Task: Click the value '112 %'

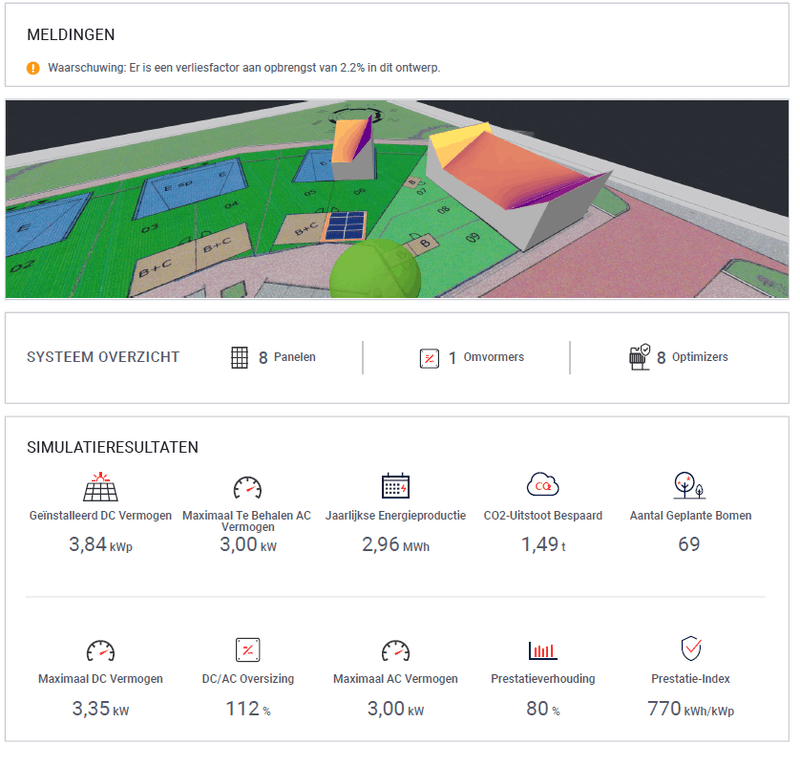Action: (248, 709)
